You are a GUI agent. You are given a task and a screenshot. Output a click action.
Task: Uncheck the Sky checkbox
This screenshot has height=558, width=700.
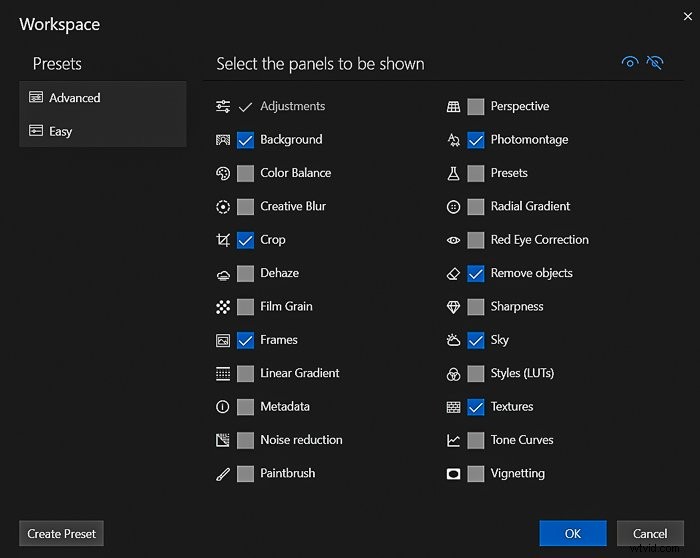(475, 340)
